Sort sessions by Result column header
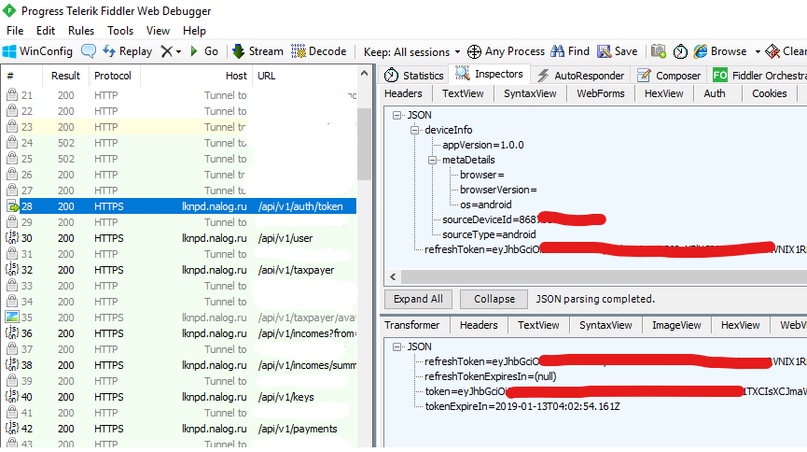 pyautogui.click(x=65, y=76)
